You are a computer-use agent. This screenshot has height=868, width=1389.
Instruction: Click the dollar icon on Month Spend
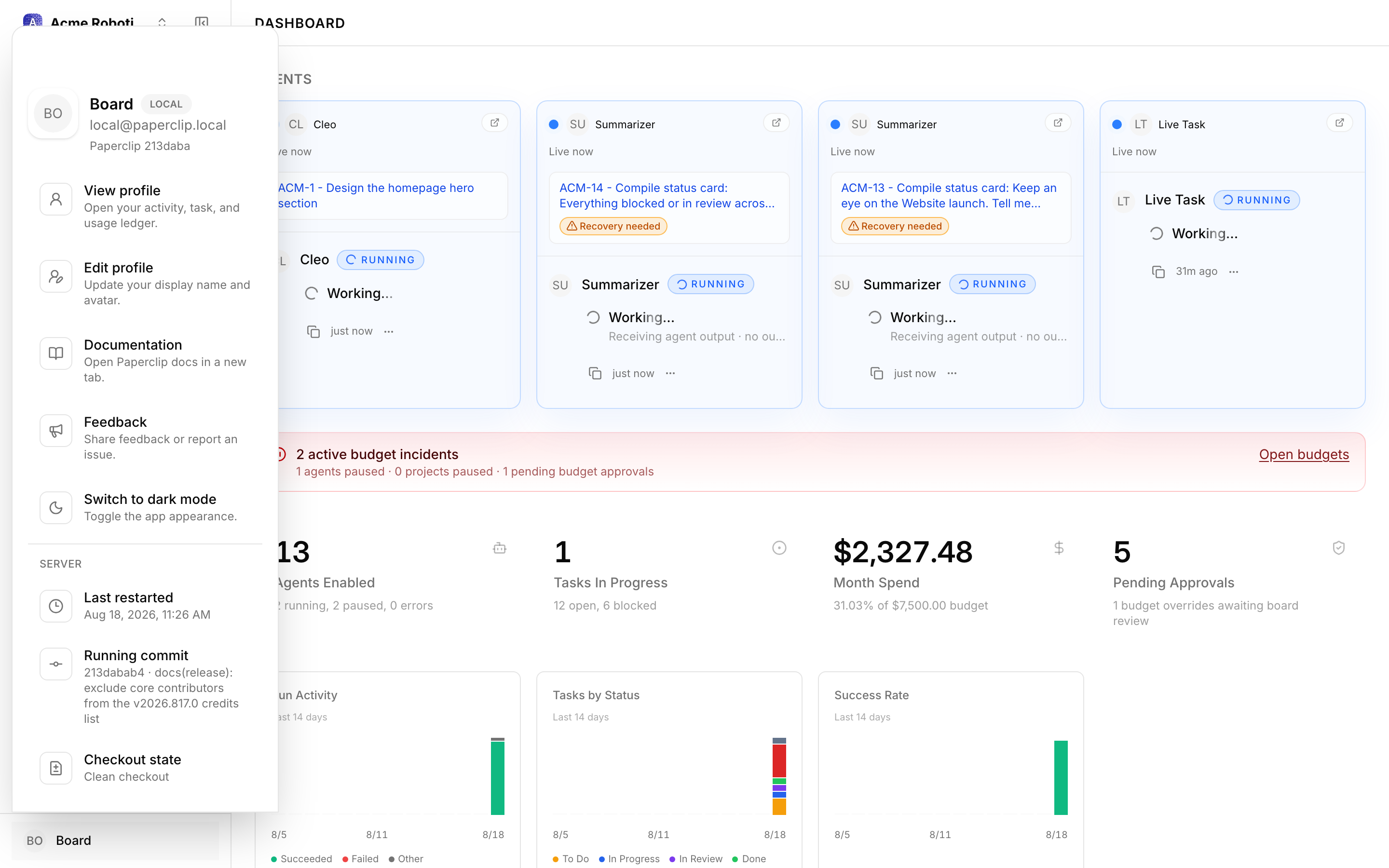click(x=1059, y=548)
